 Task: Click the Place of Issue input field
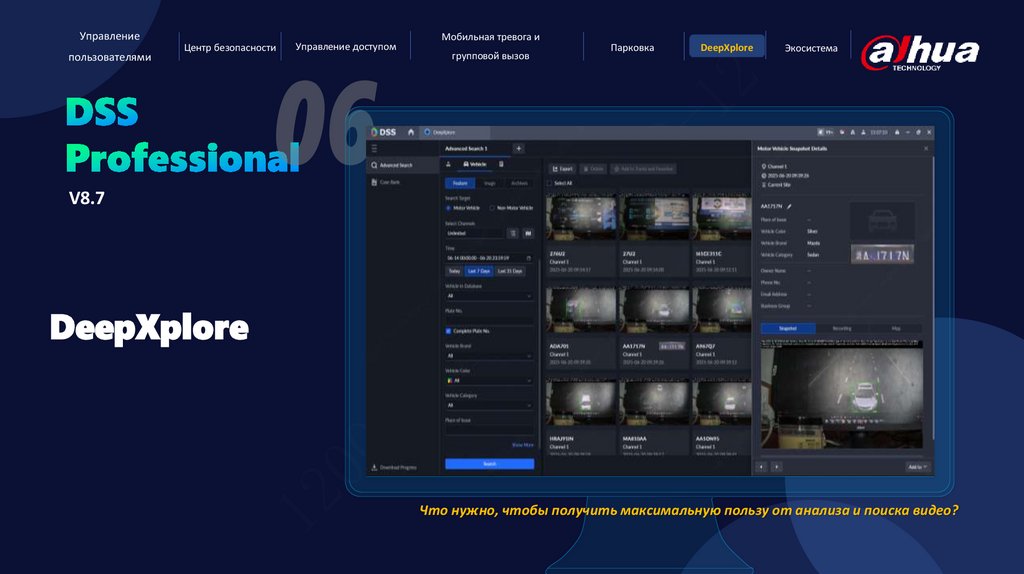tap(489, 430)
